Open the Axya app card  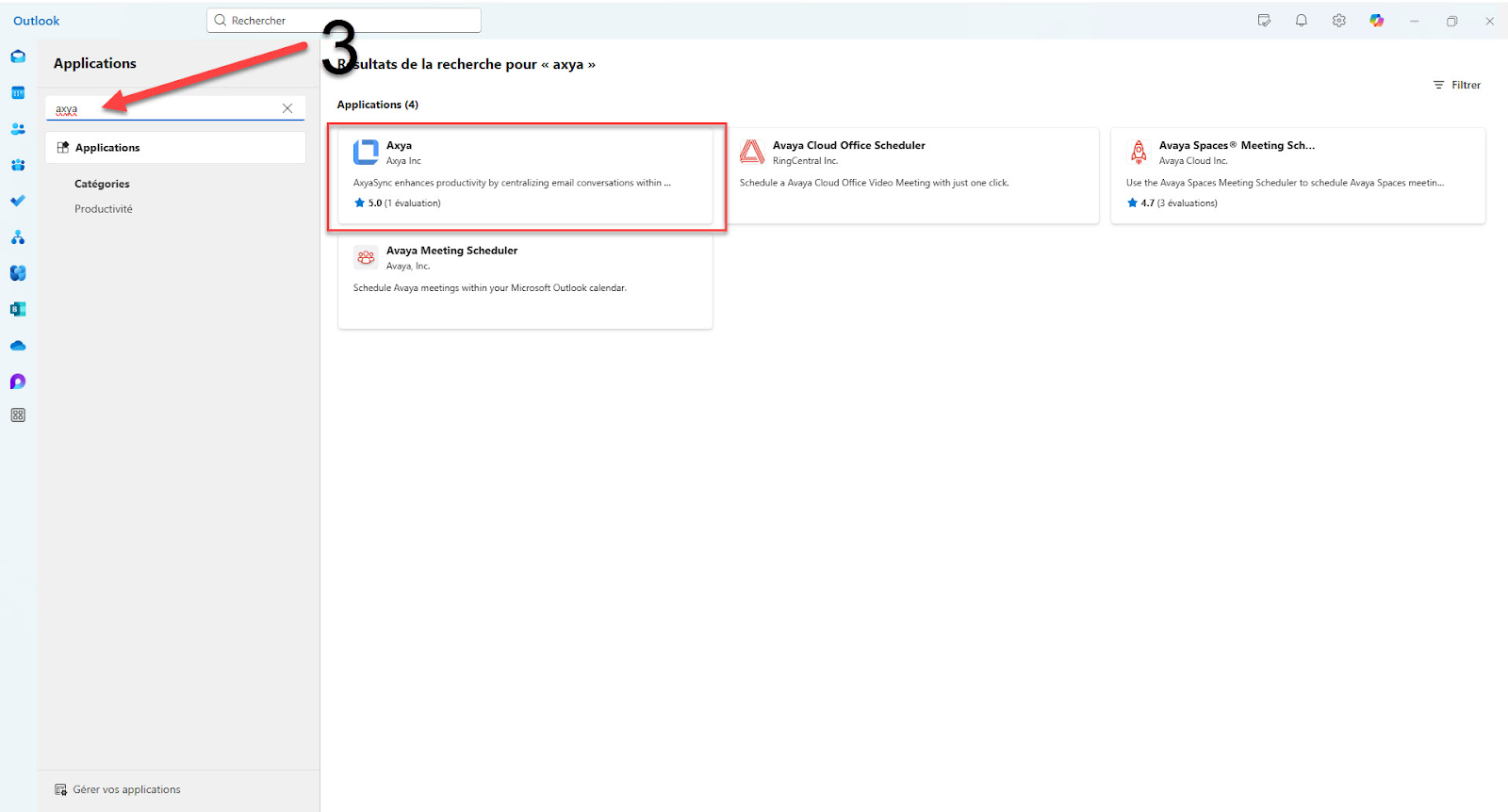(x=525, y=176)
